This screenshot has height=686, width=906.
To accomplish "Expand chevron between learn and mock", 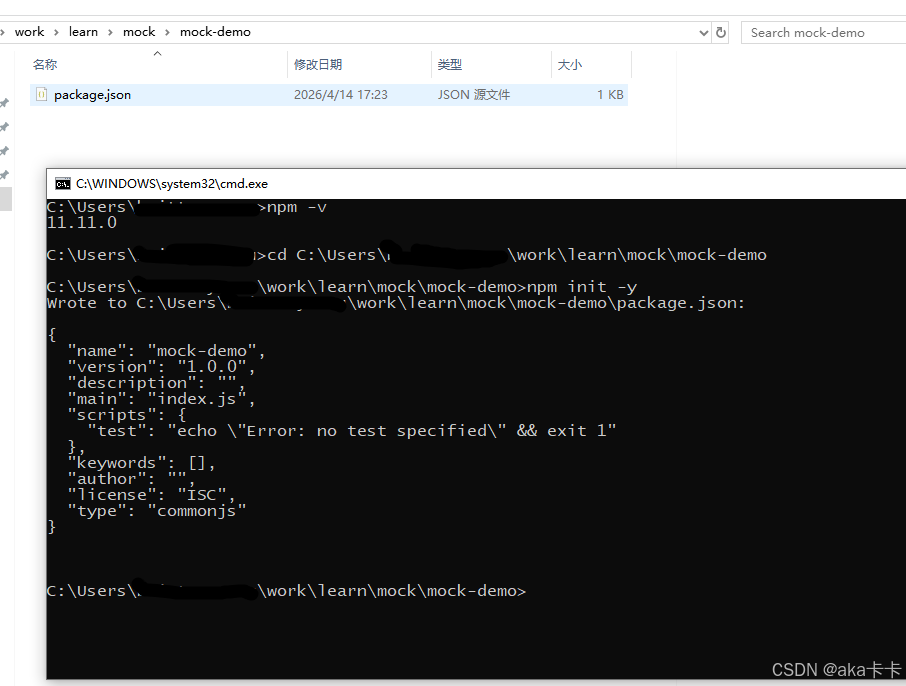I will (x=110, y=32).
